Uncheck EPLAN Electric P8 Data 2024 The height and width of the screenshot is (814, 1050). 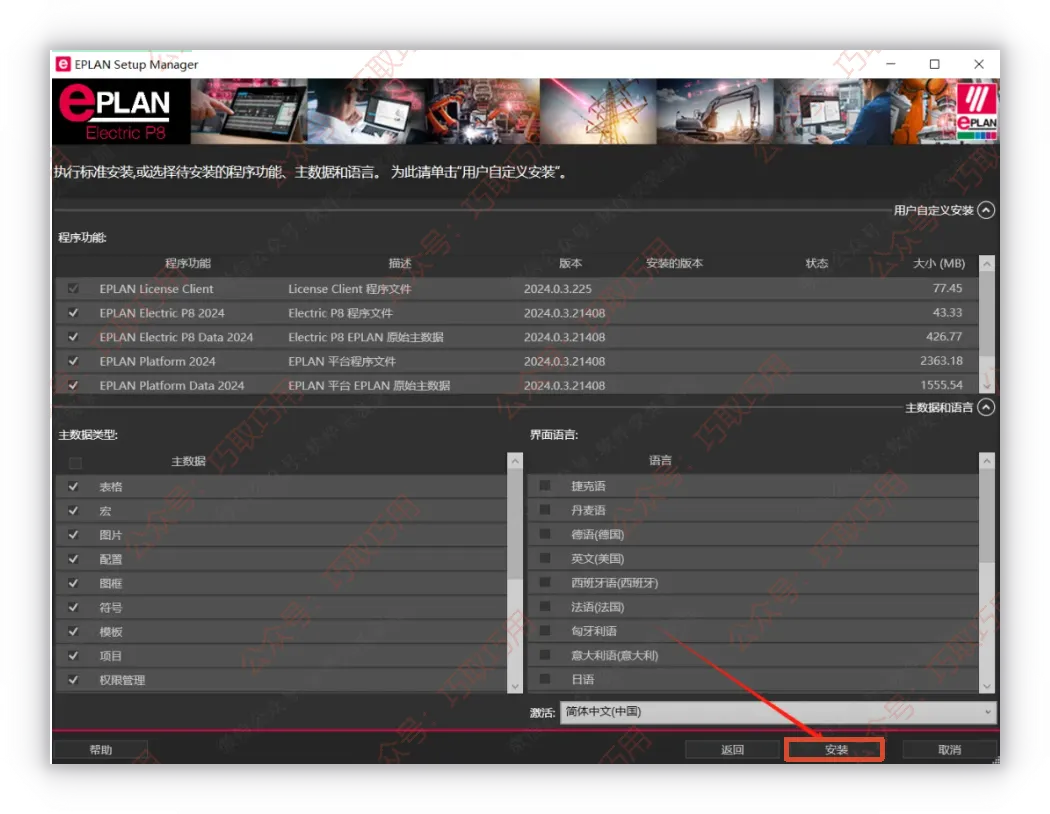73,337
